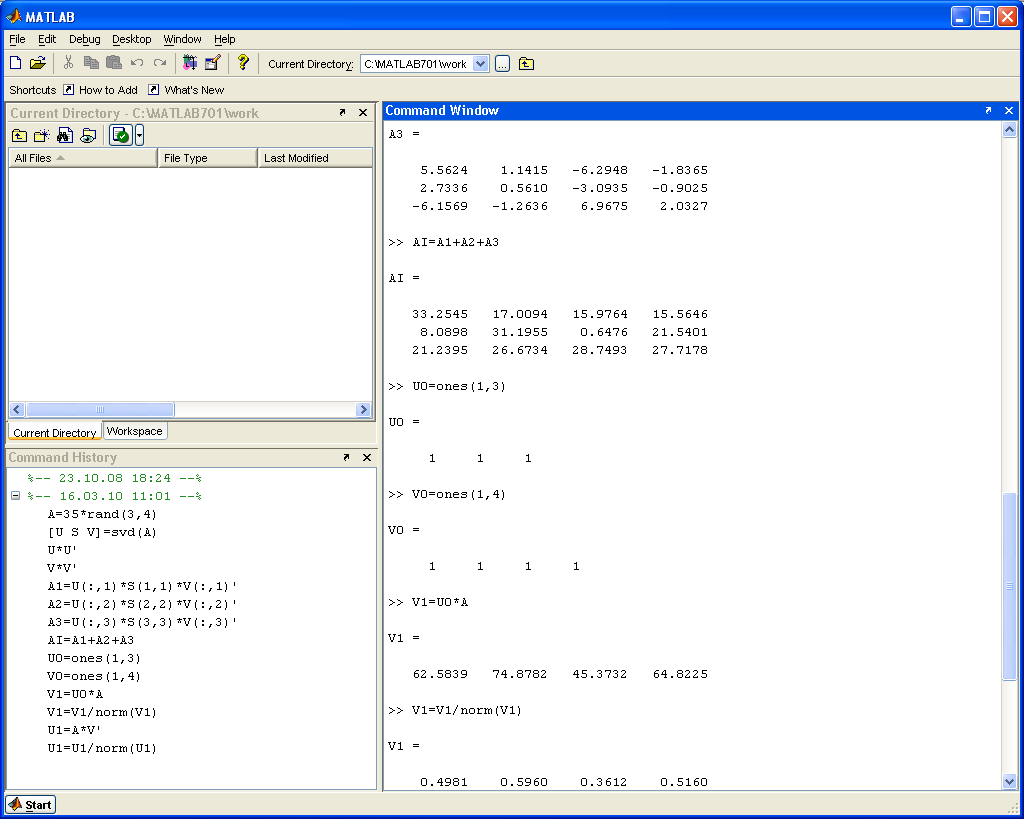Click file list horizontal scrollbar thumb

pos(100,410)
